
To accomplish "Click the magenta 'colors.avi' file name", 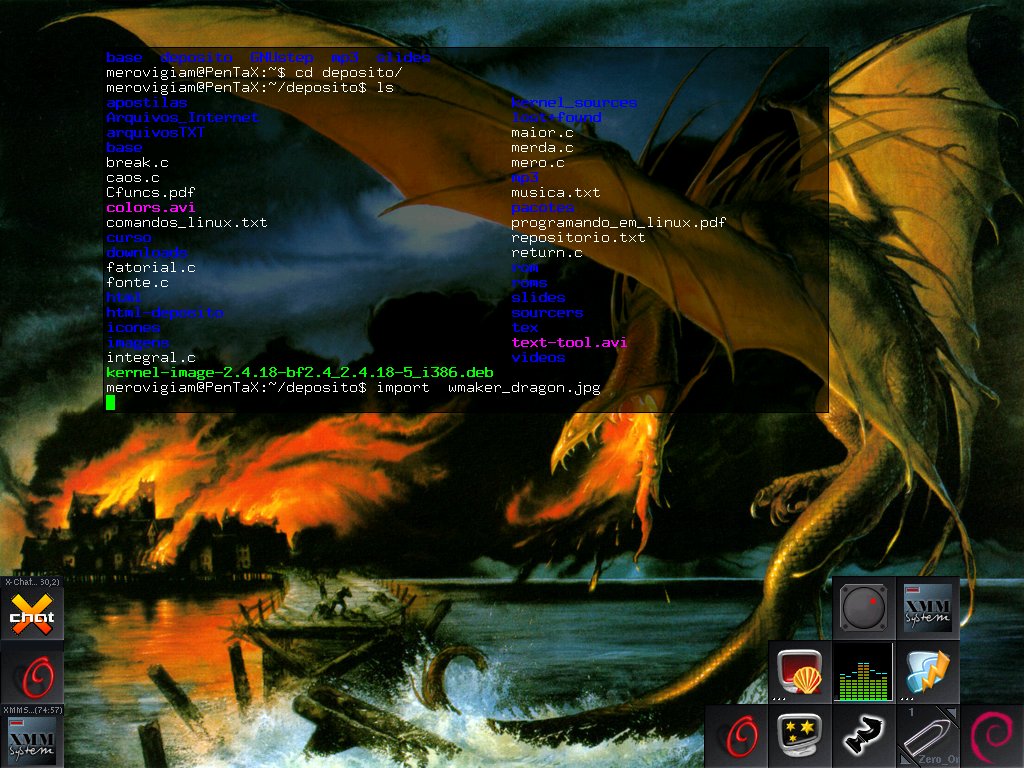I will (x=151, y=208).
